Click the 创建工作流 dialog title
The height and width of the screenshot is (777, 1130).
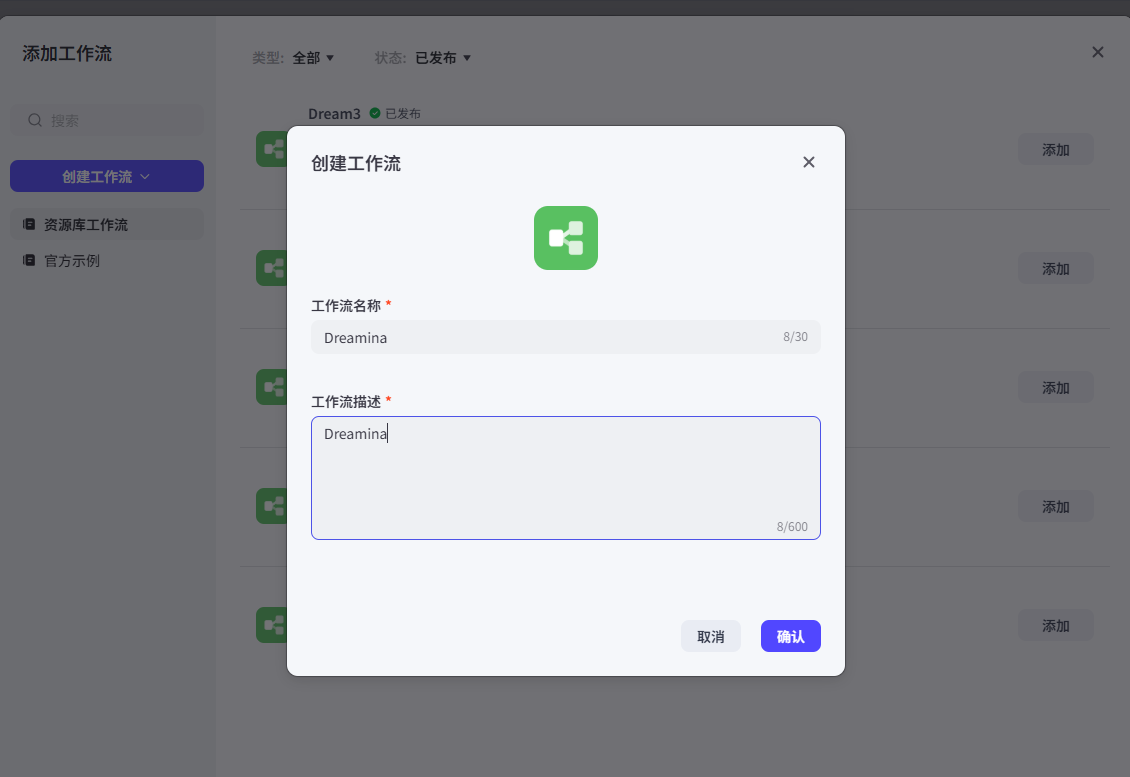pyautogui.click(x=356, y=164)
